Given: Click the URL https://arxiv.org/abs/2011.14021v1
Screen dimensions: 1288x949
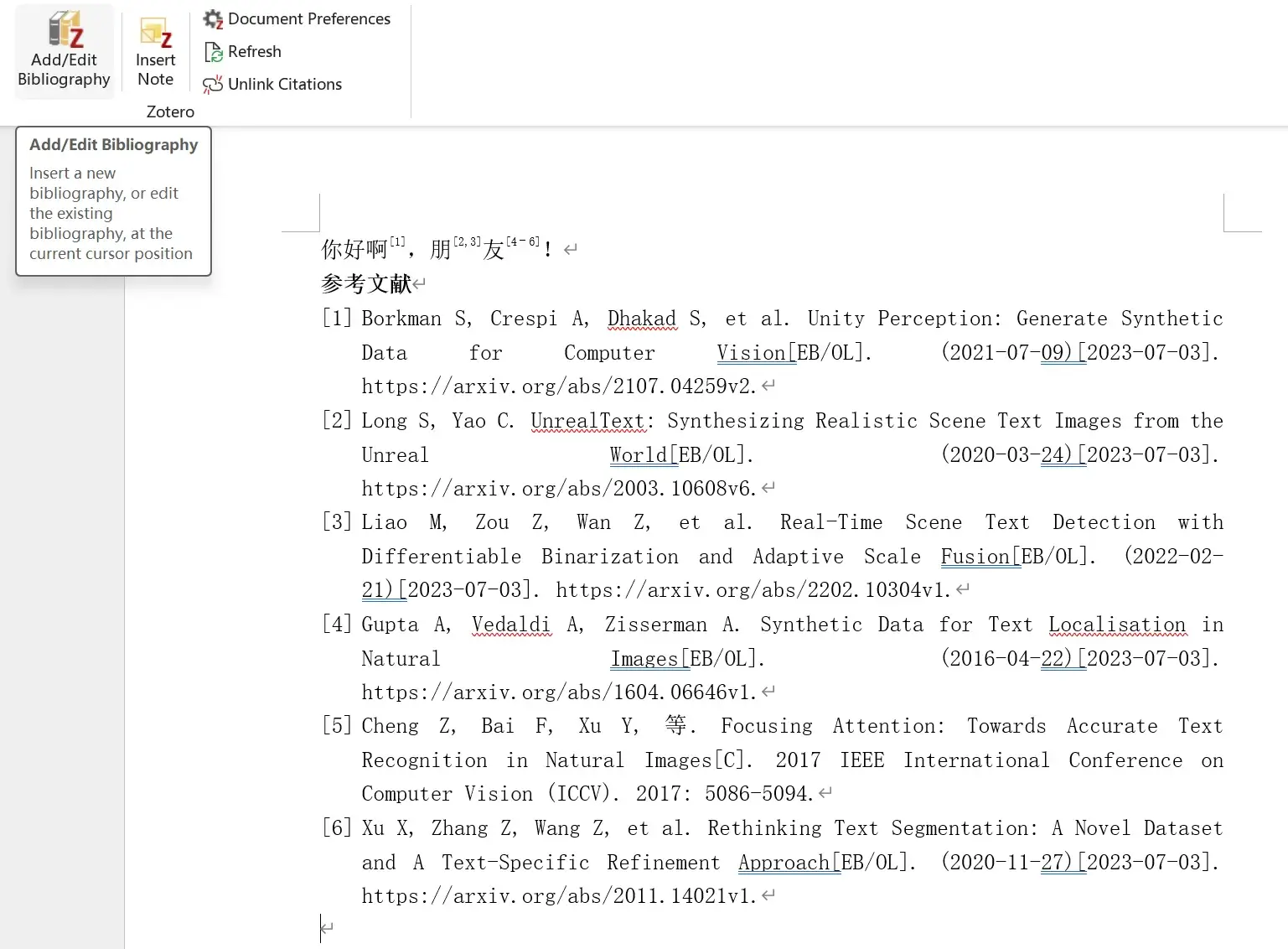Looking at the screenshot, I should (559, 896).
